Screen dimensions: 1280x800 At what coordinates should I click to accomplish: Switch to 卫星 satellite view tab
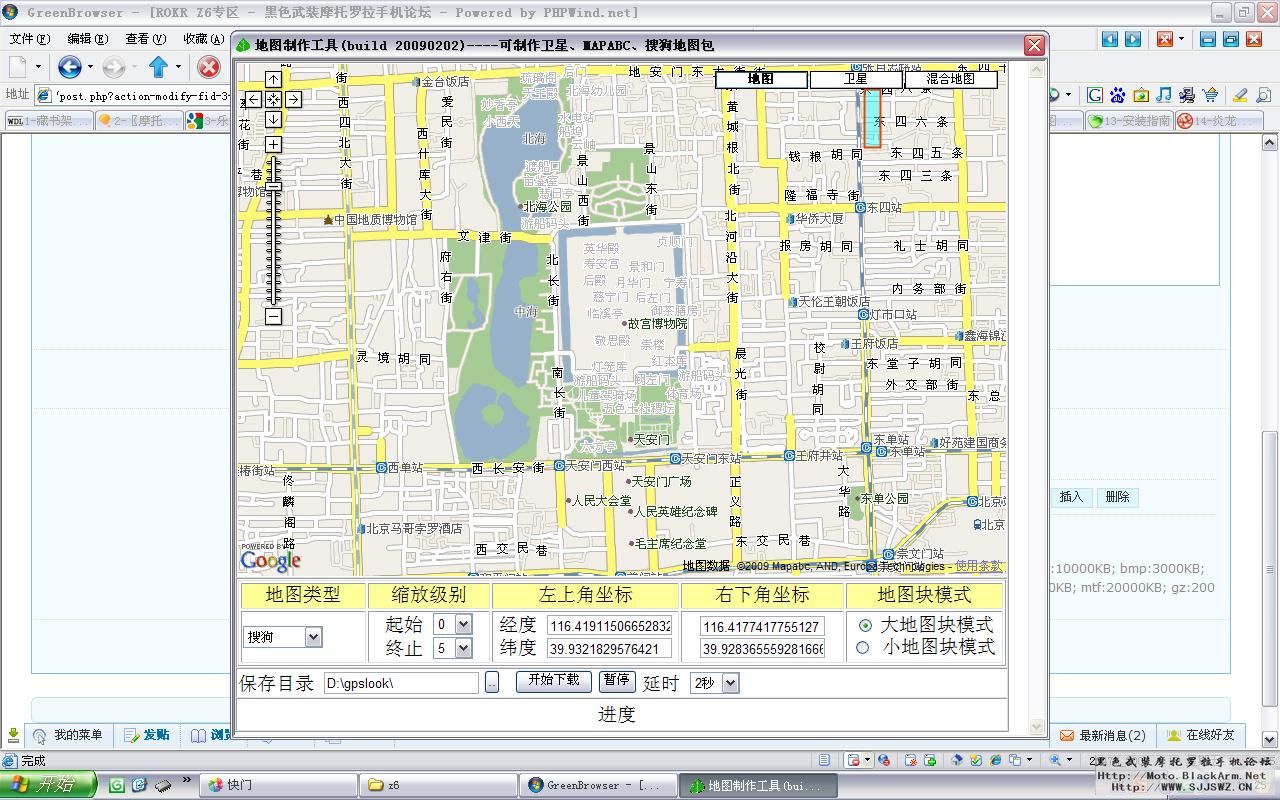[856, 79]
